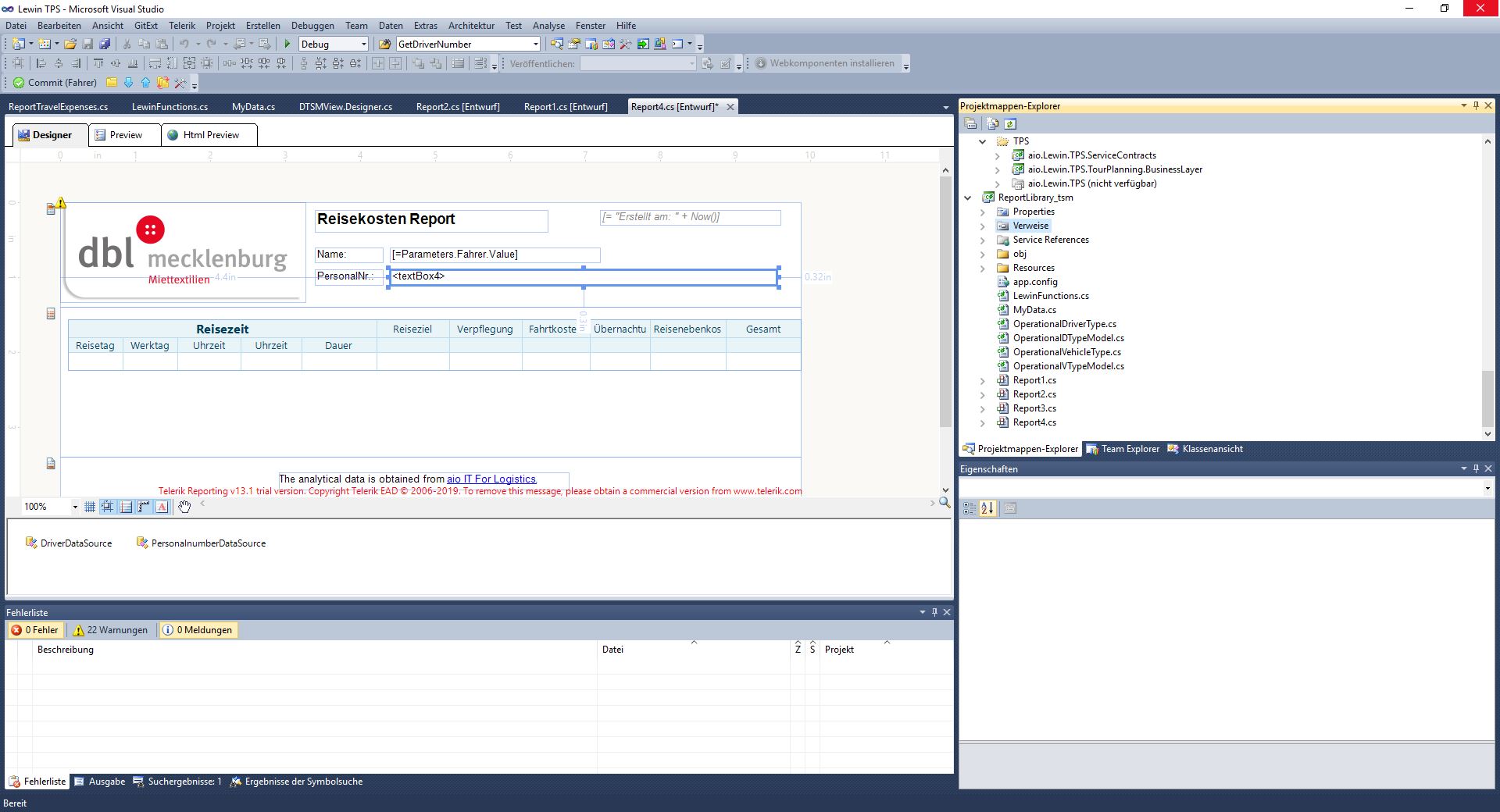
Task: Click the blue git pull arrow icon
Action: 129,83
